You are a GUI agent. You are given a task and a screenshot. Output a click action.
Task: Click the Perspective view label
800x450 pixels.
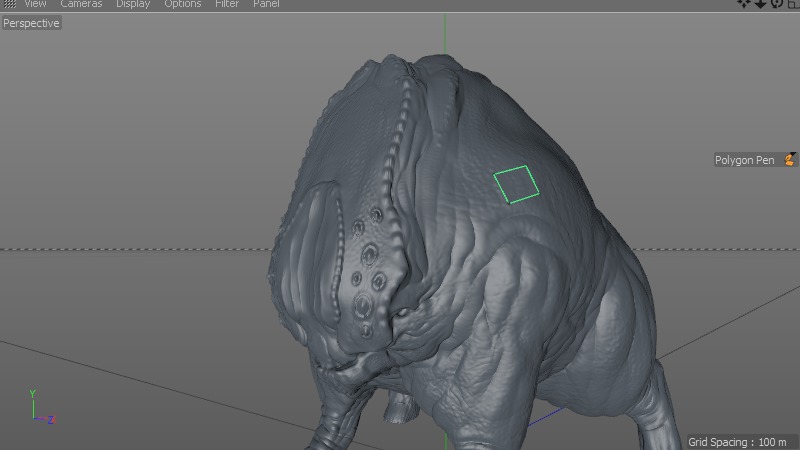click(31, 23)
